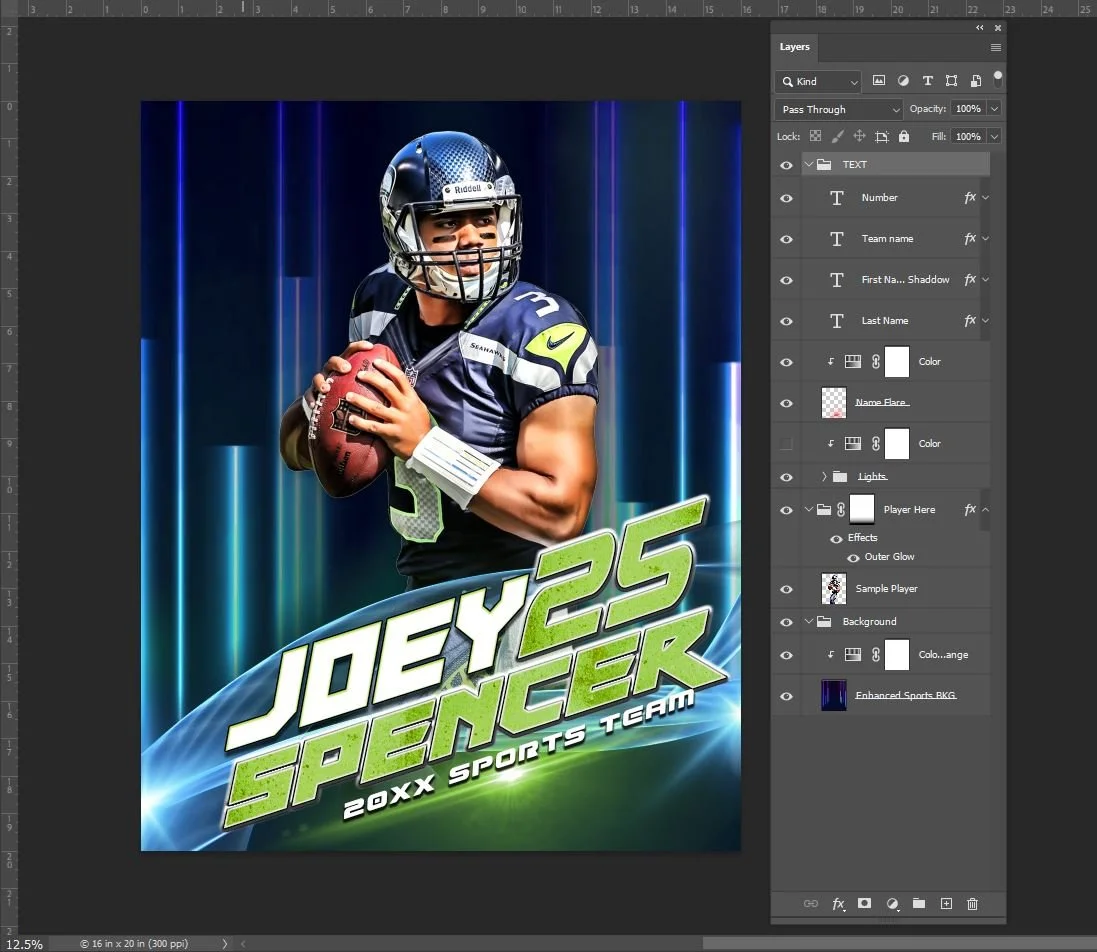Click the Player Here group fx icon
The height and width of the screenshot is (952, 1097).
970,509
